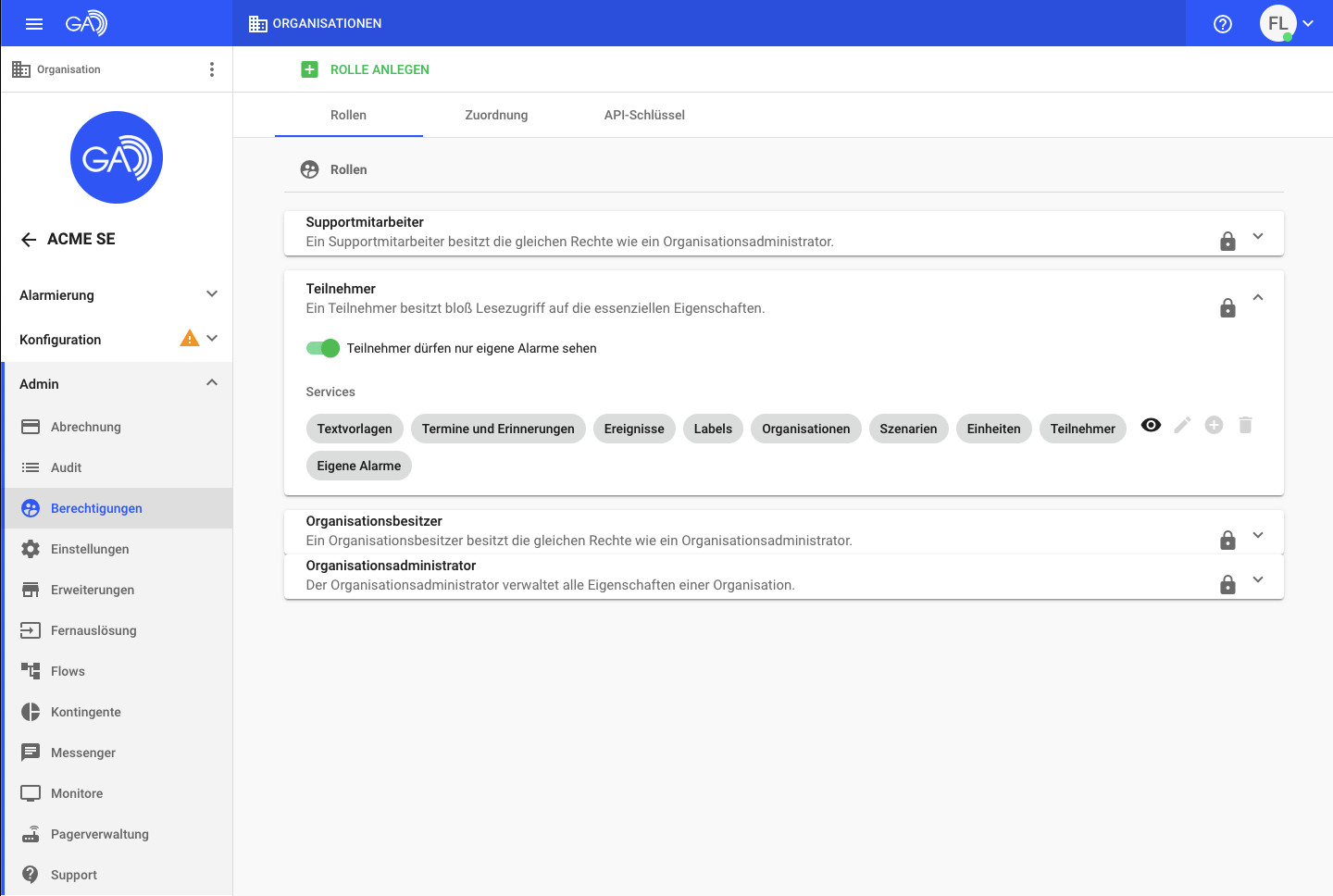Disable 'Teilnehmer dürfen nur eigene Alarme sehen' switch
This screenshot has height=896, width=1333.
point(323,348)
